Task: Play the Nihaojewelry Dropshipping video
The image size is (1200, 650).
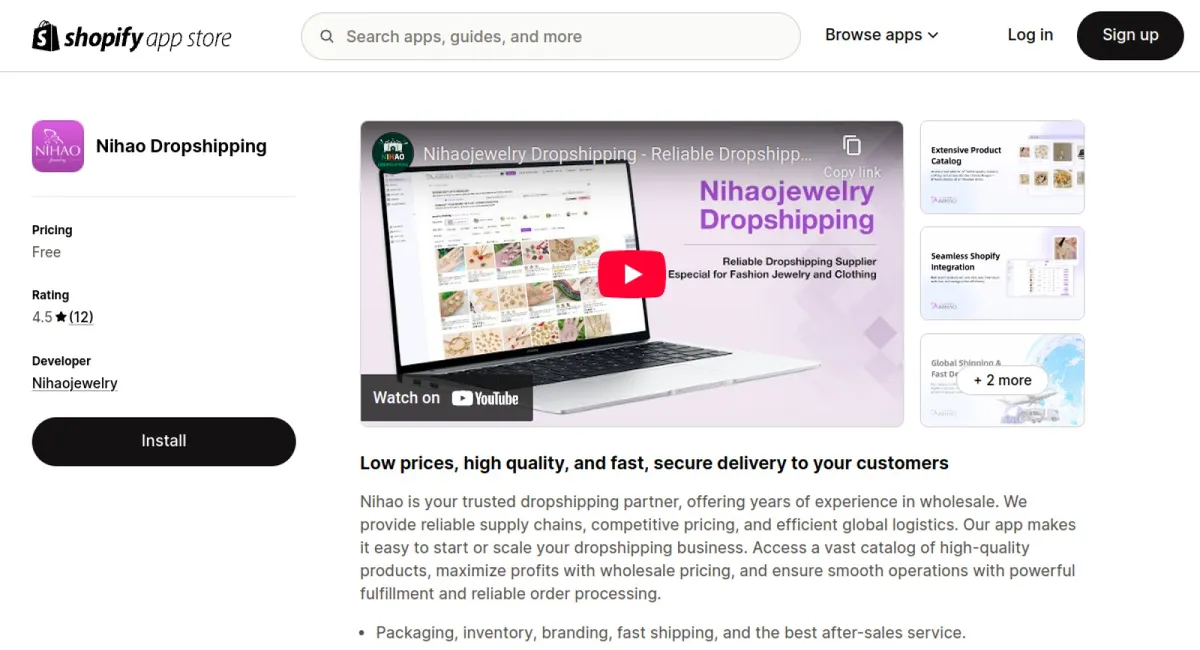Action: 632,274
